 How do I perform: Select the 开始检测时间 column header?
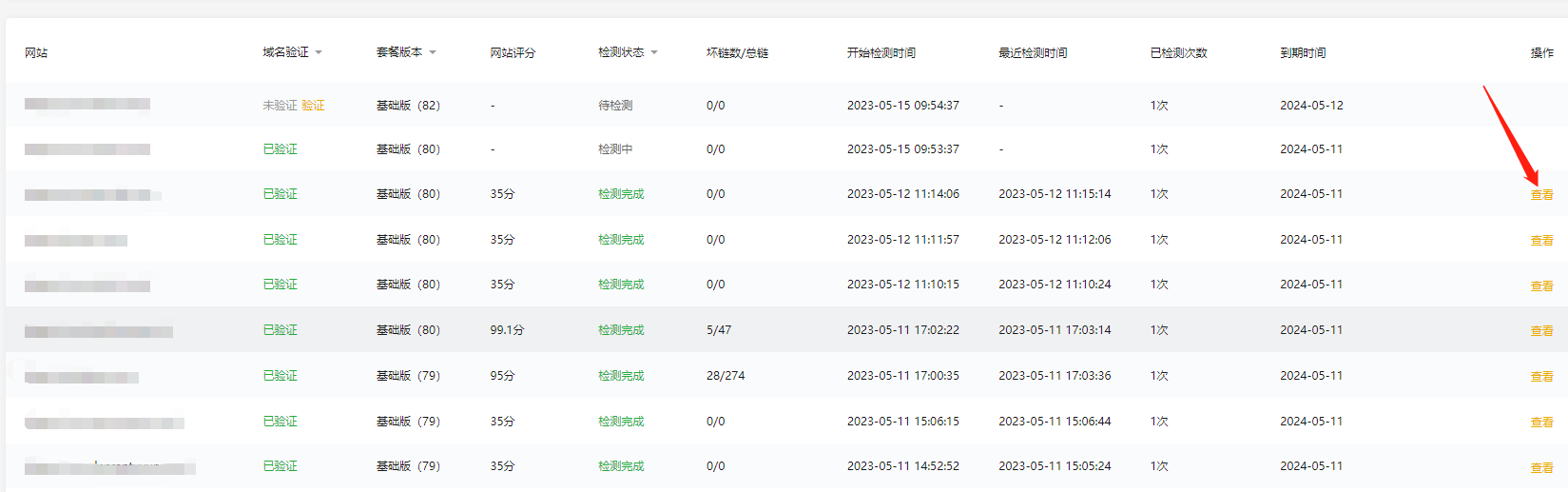[x=881, y=53]
